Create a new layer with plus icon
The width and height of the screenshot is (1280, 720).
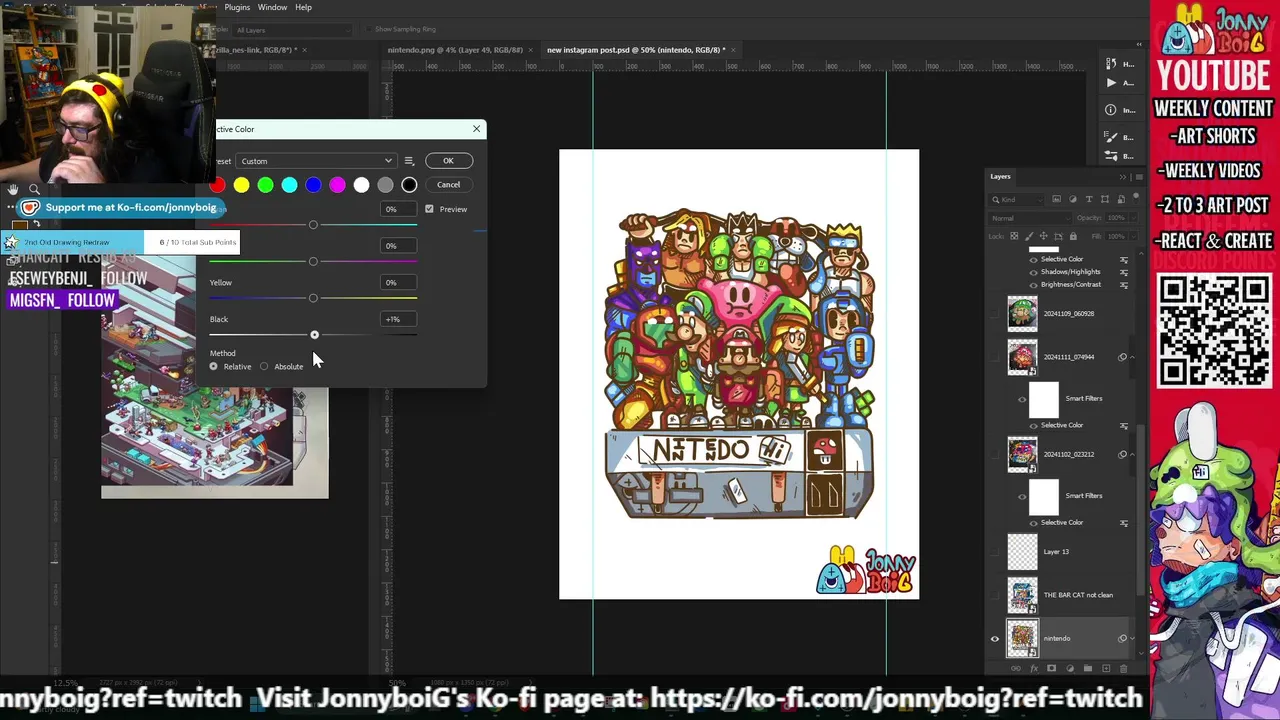click(1106, 668)
